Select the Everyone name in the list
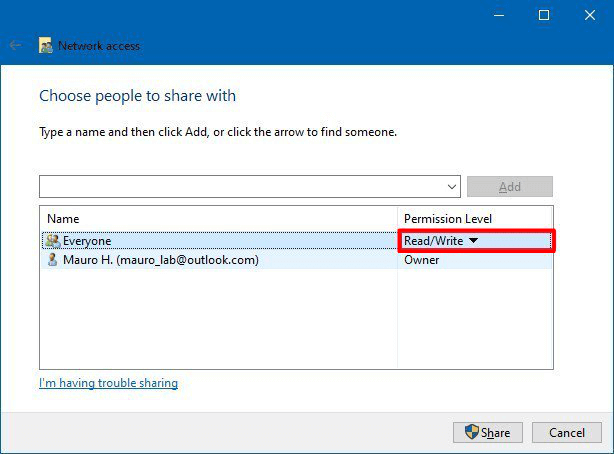Screen dimensions: 614x454 pyautogui.click(x=87, y=241)
